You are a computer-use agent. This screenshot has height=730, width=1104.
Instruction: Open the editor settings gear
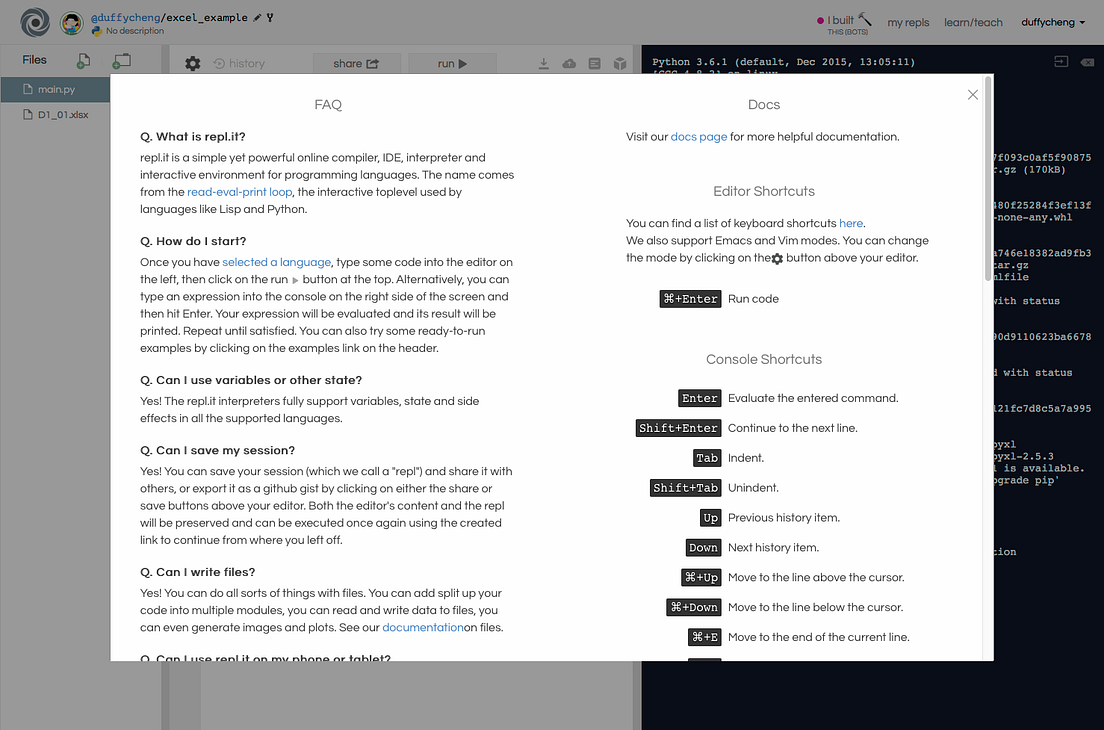coord(193,62)
